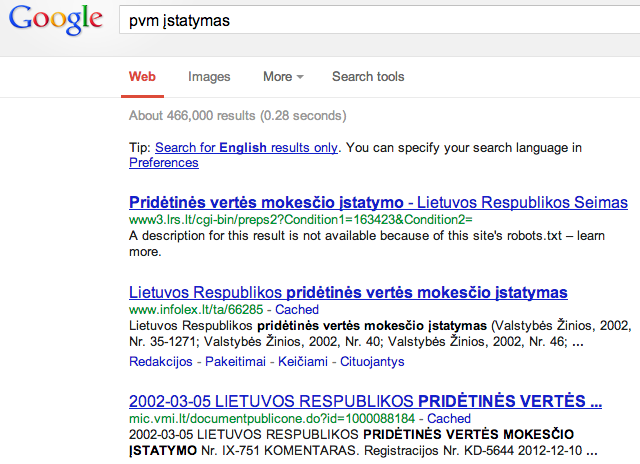Click the www.infolex.lt/ta/66285 URL
The height and width of the screenshot is (464, 640).
[196, 309]
